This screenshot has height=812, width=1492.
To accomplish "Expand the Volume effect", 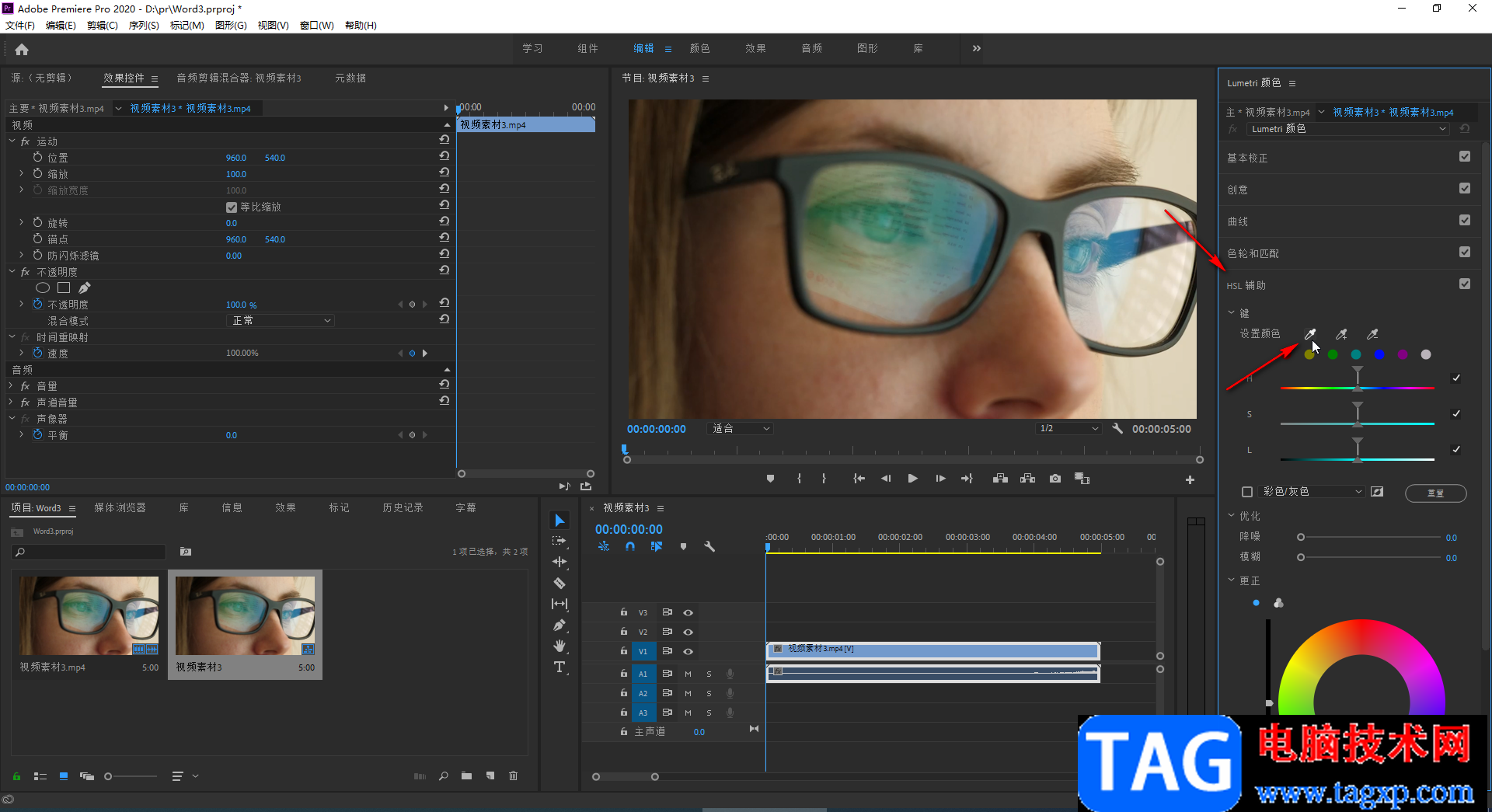I will pyautogui.click(x=12, y=386).
